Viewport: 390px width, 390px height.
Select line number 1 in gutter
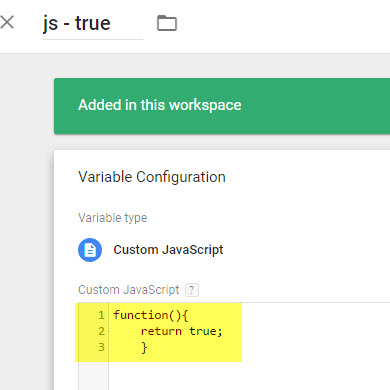pos(101,315)
